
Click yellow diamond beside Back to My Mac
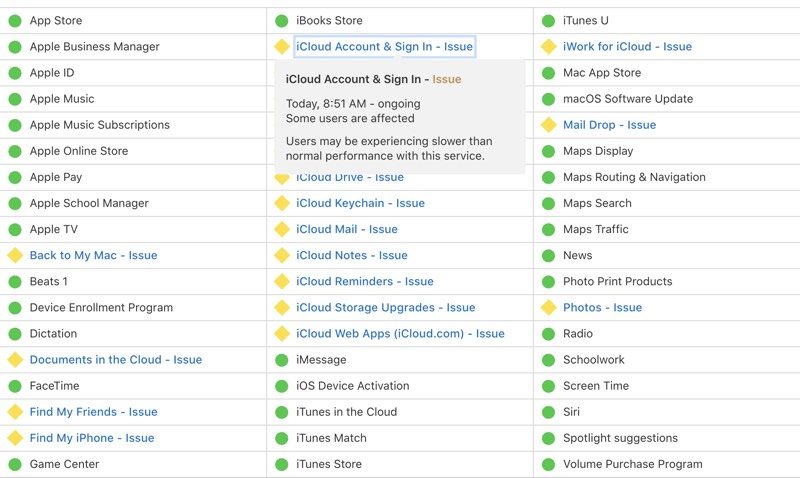point(15,255)
